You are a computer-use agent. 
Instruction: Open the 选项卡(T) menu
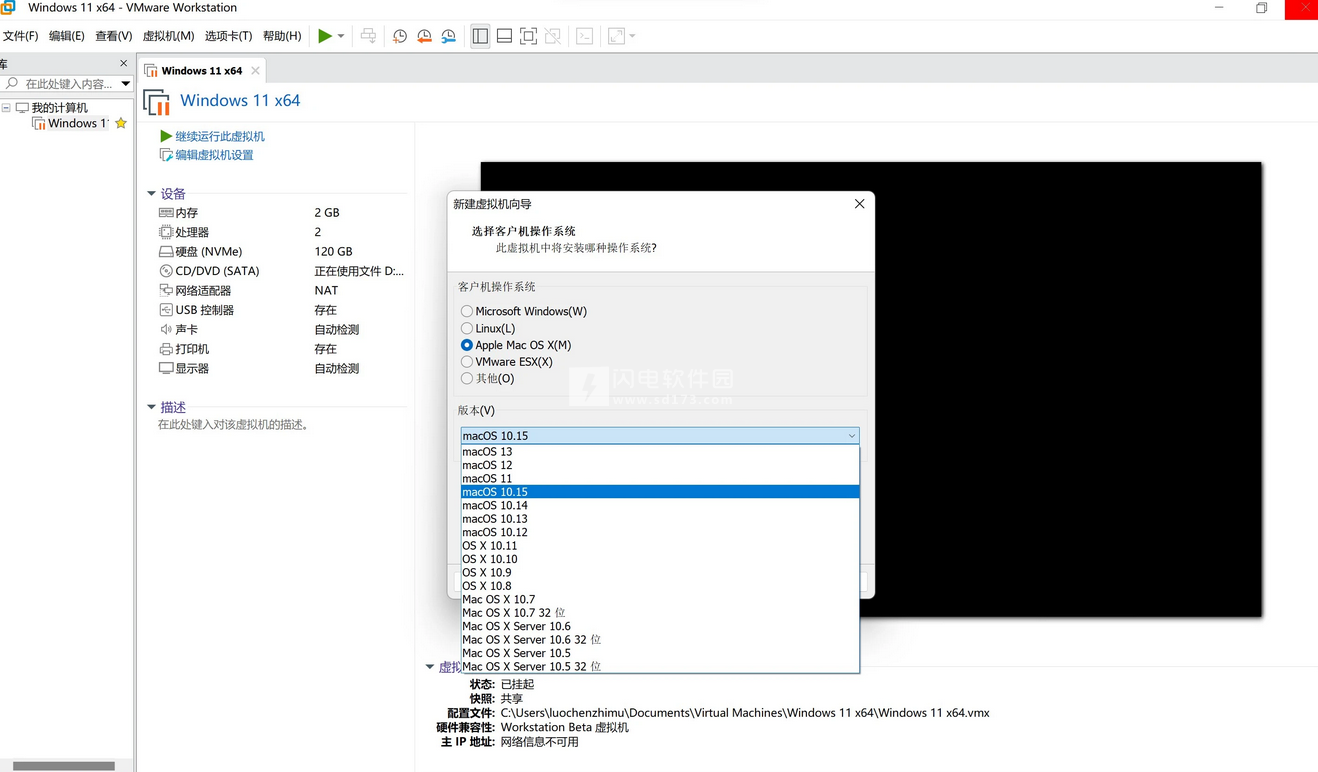pos(228,36)
